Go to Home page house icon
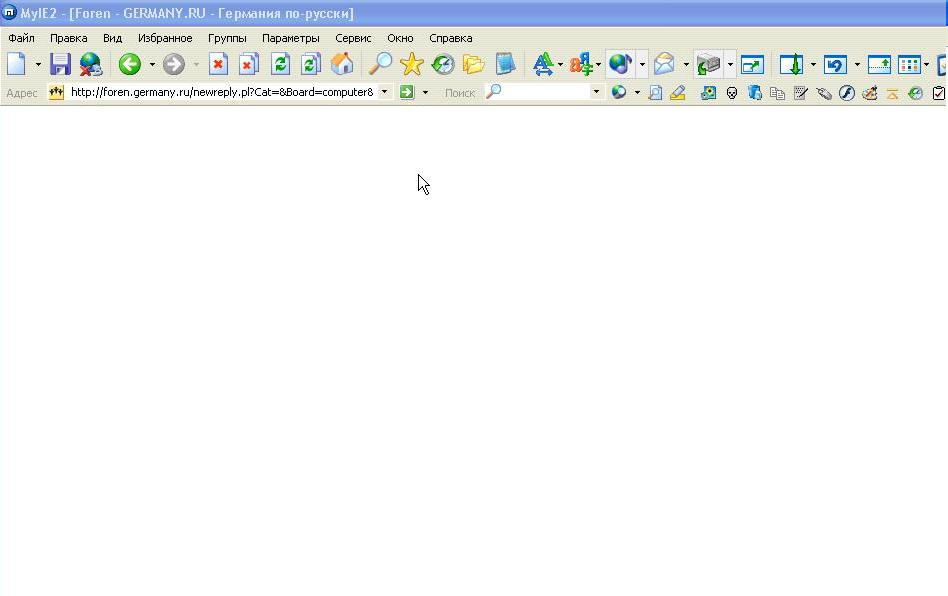This screenshot has height=596, width=948. pos(342,64)
